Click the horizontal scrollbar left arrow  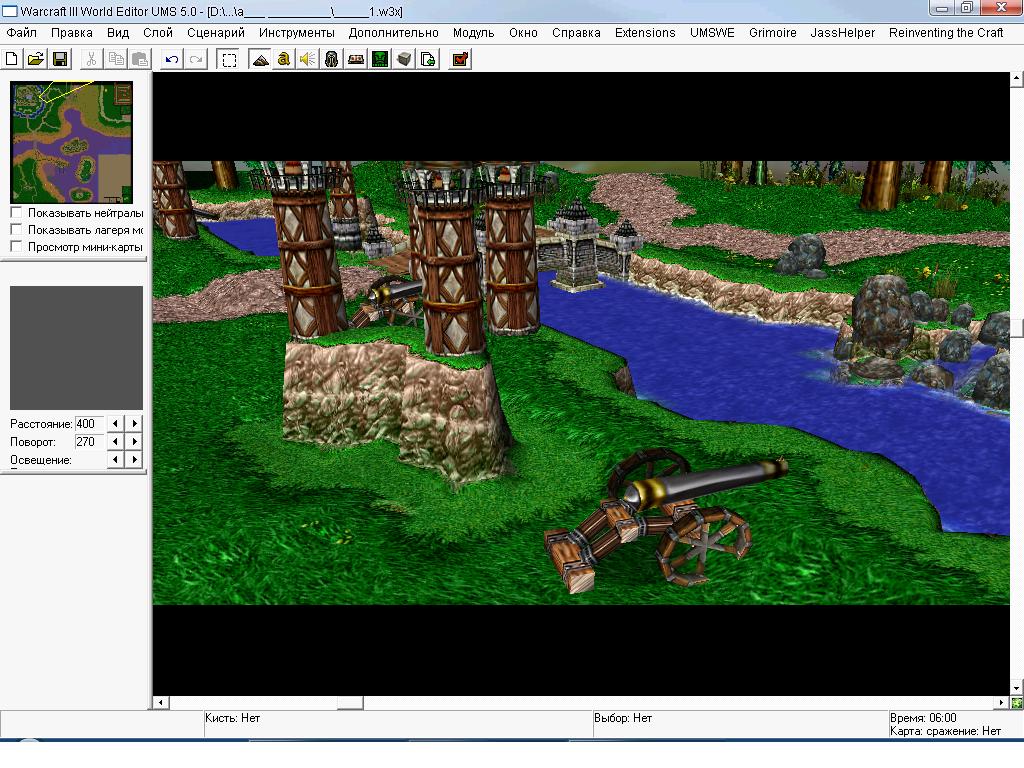[x=161, y=703]
